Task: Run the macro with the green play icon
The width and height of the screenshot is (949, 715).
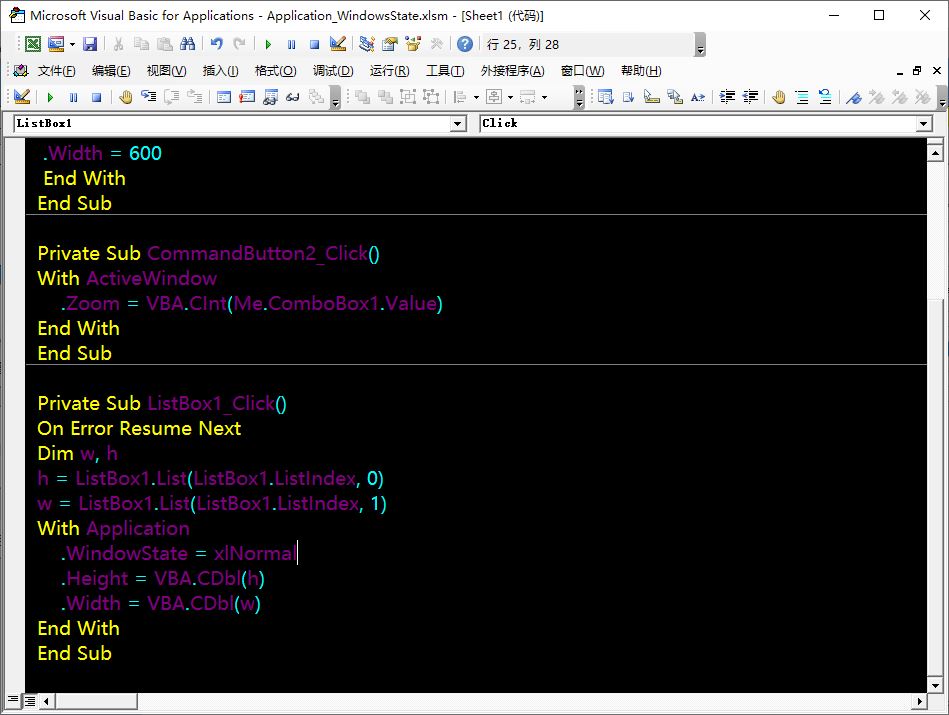Action: click(268, 44)
